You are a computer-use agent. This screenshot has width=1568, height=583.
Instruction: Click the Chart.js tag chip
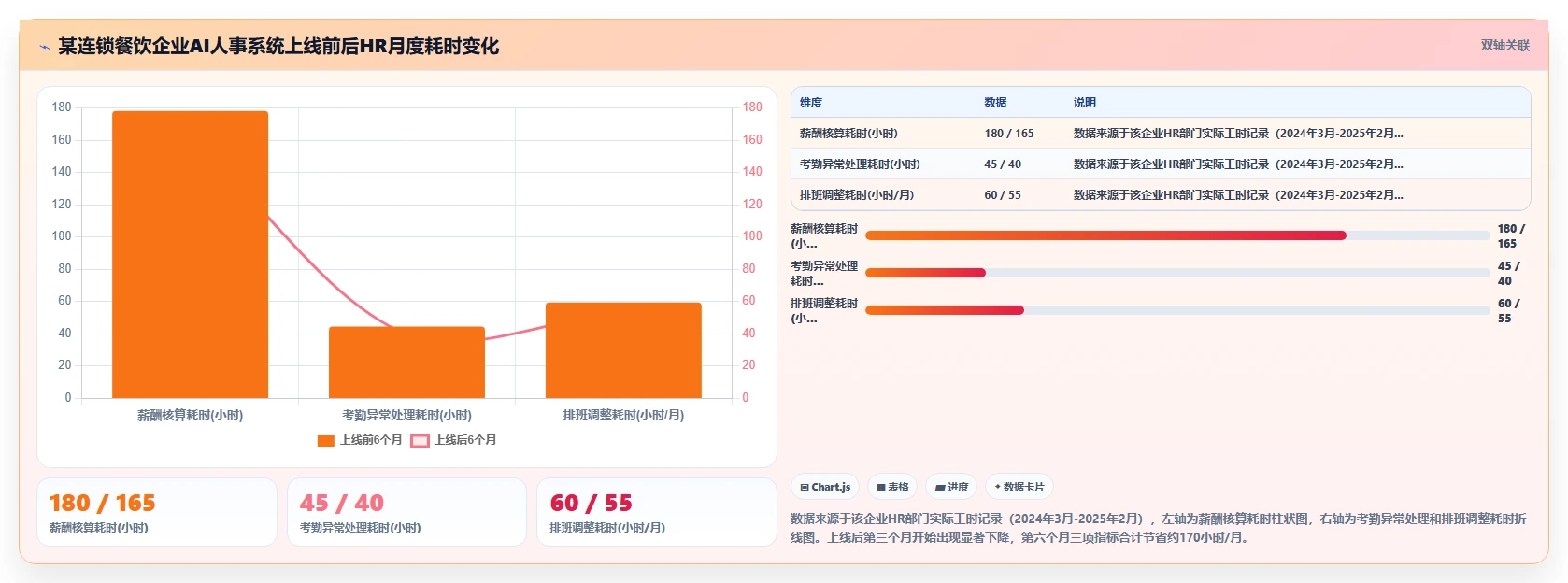tap(825, 487)
